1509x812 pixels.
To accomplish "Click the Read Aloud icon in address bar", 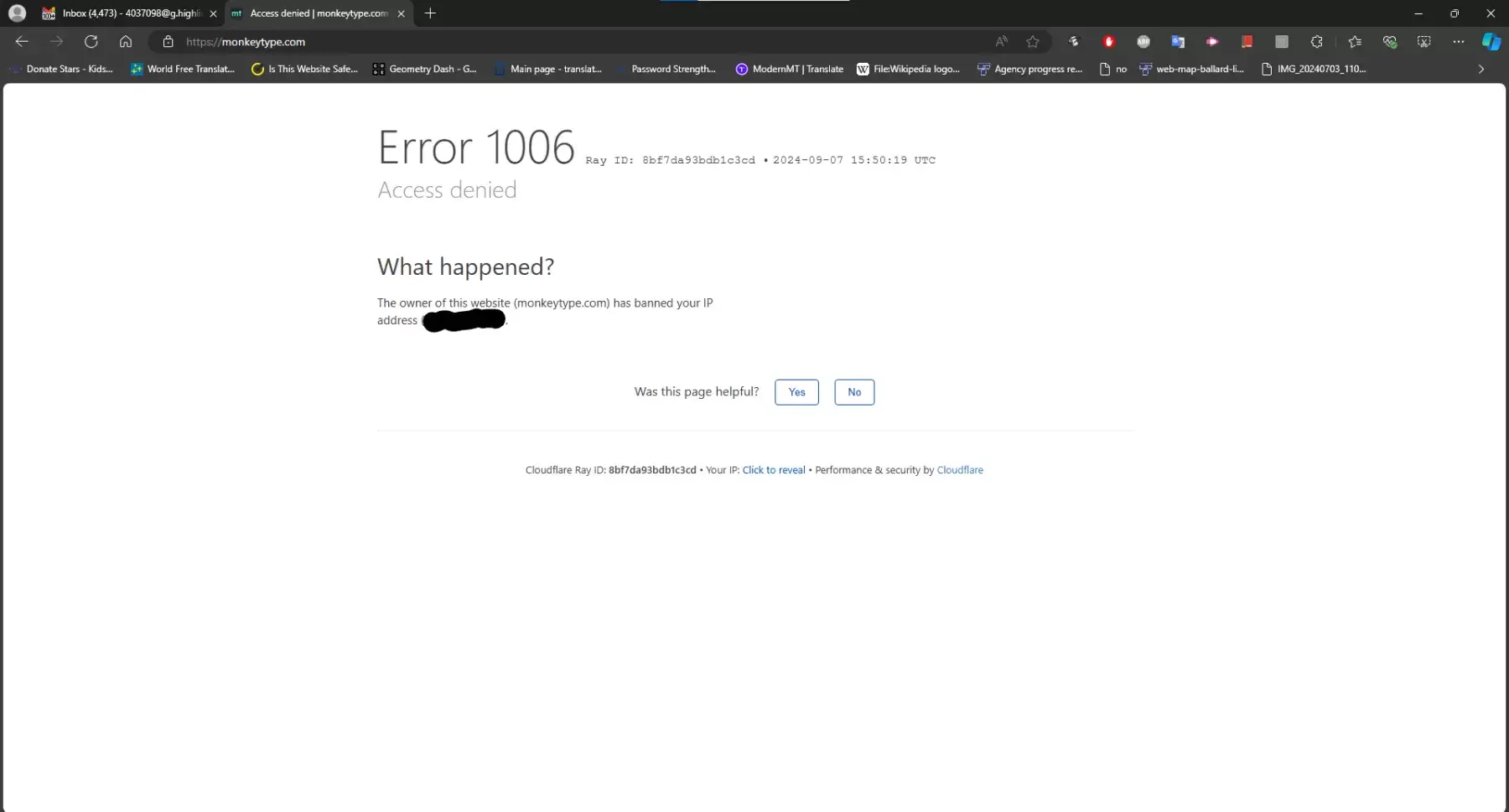I will (x=1001, y=41).
